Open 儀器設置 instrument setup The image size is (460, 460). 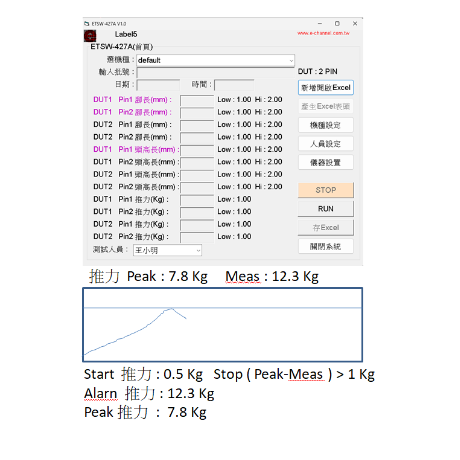coord(326,163)
